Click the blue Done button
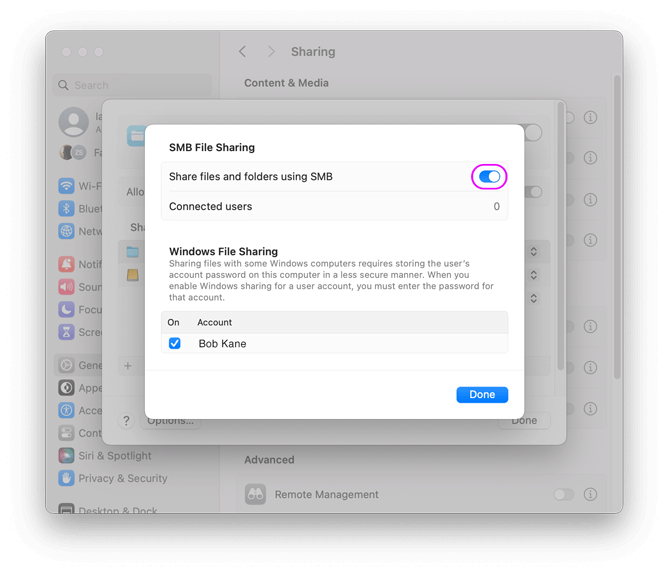 (482, 395)
